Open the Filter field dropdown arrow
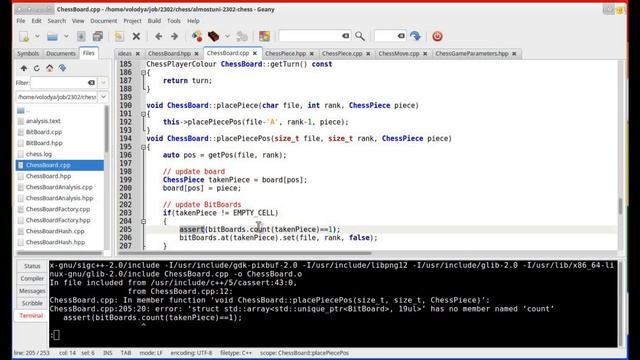 tap(103, 82)
